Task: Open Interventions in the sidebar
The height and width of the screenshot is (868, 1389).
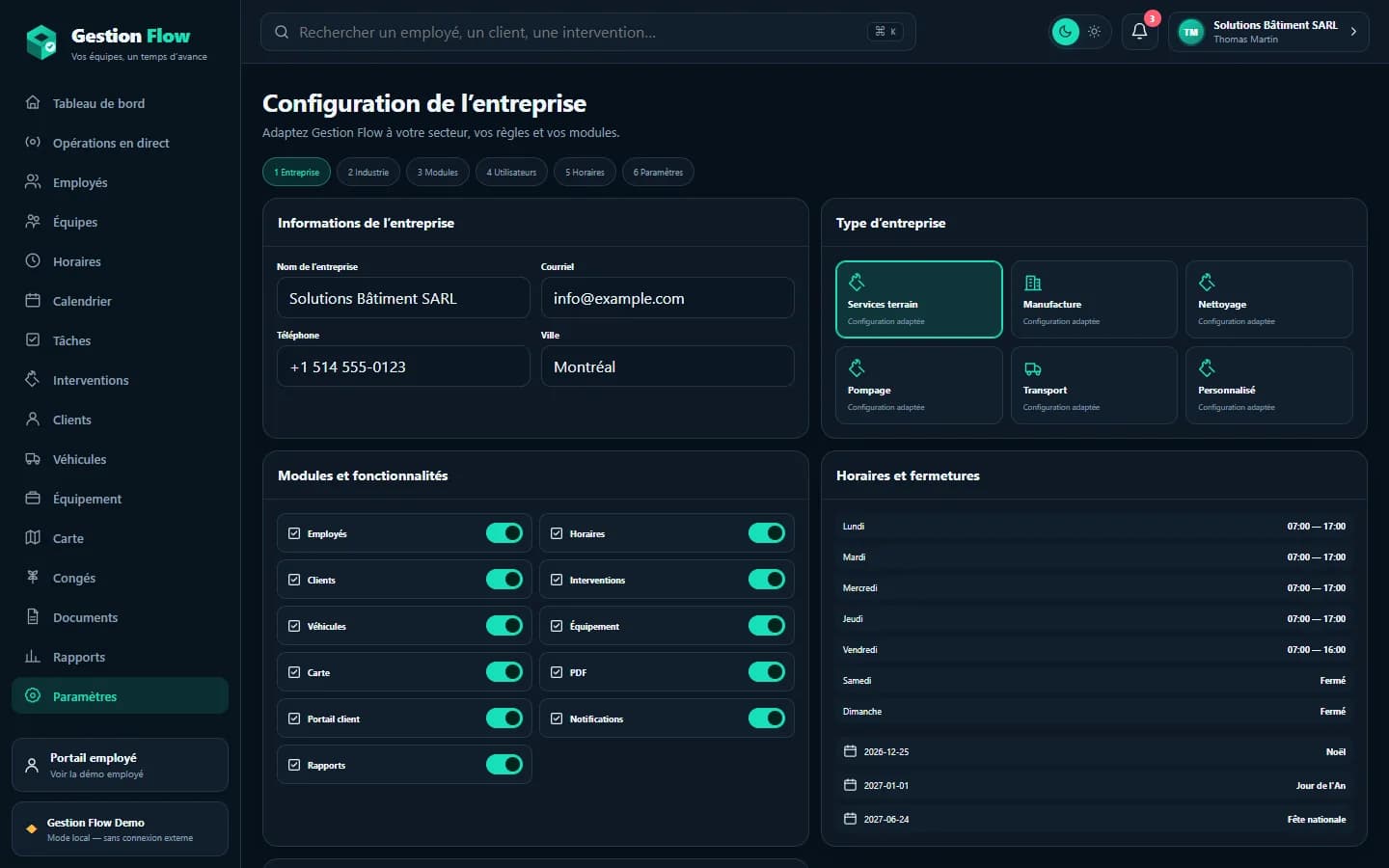Action: pyautogui.click(x=120, y=380)
